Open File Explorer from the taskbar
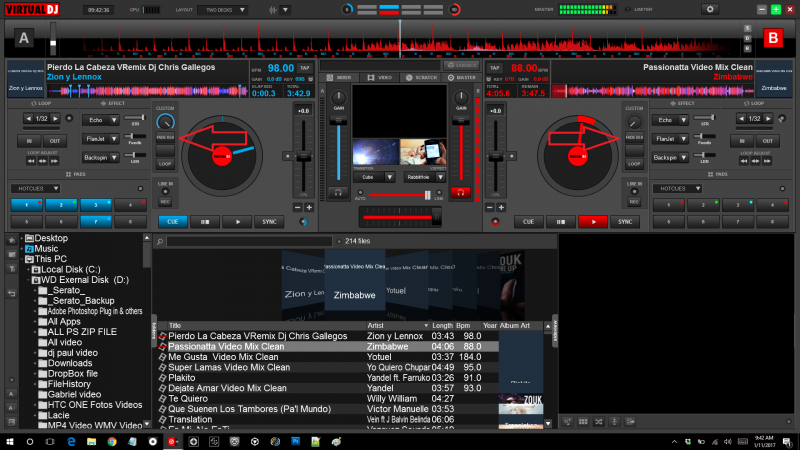 91,442
